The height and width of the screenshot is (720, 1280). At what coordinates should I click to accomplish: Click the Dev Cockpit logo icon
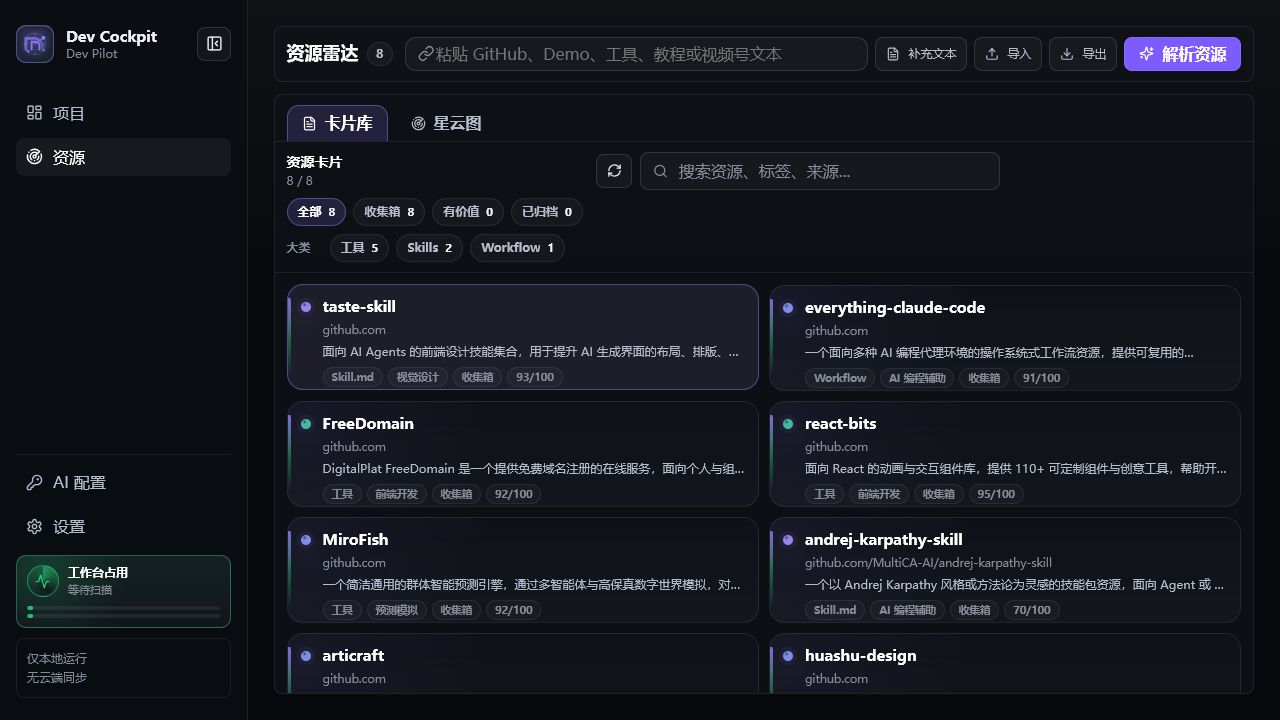(x=35, y=44)
